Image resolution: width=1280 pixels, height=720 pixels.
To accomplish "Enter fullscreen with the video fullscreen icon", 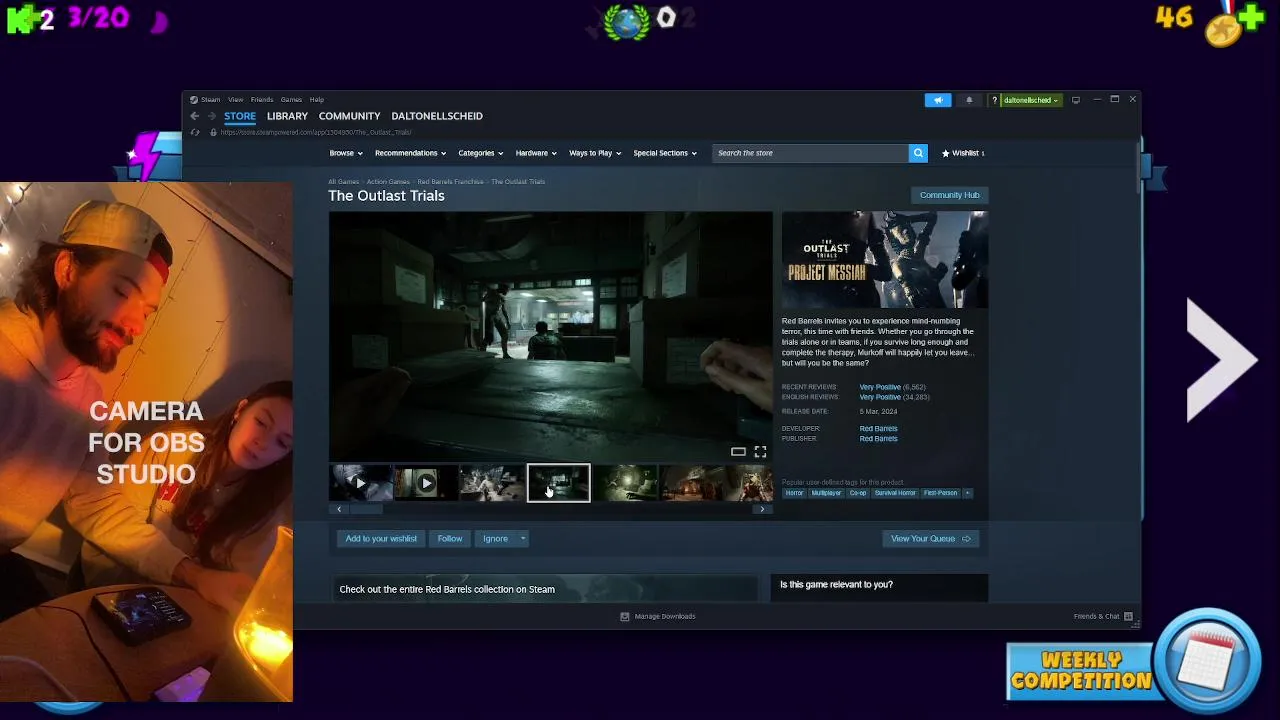I will [760, 452].
